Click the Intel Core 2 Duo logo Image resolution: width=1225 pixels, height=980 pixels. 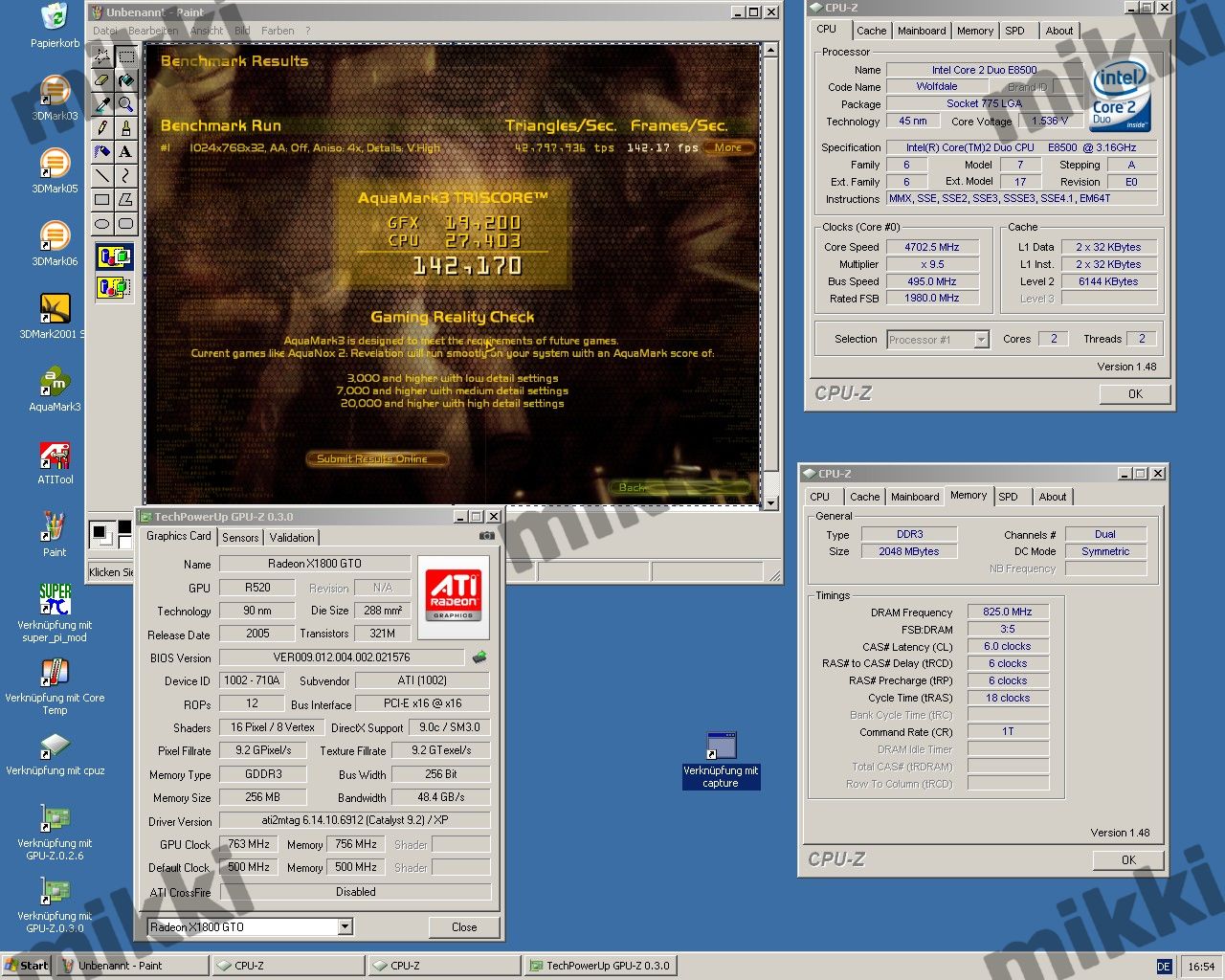pyautogui.click(x=1120, y=98)
